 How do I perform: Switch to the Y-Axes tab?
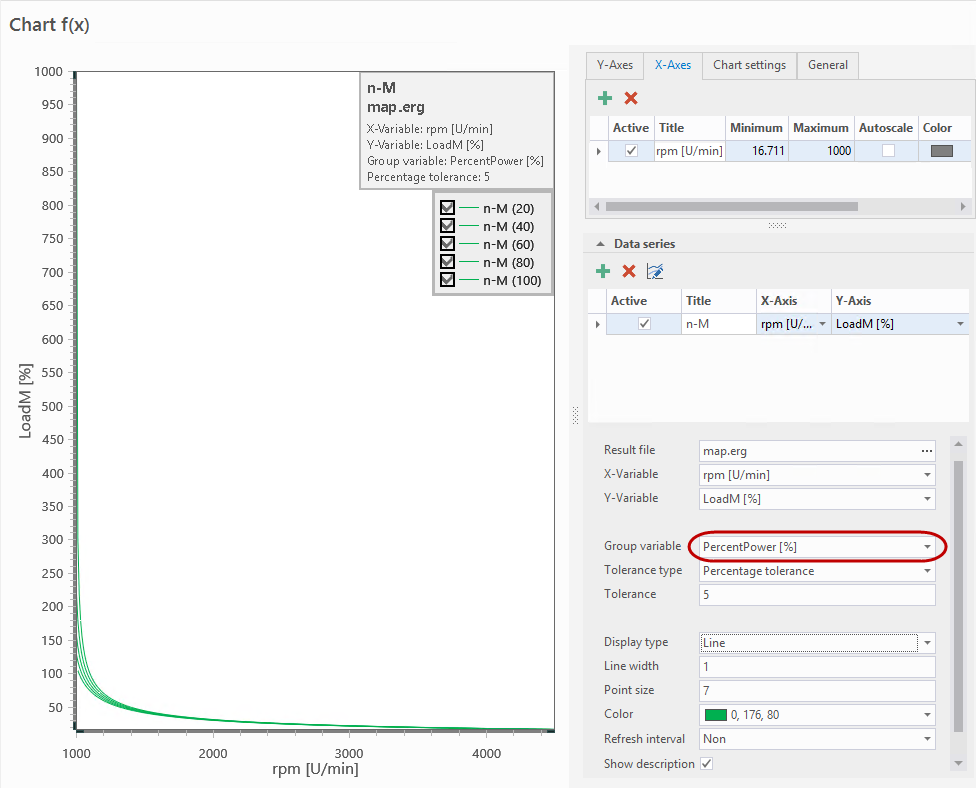coord(614,65)
